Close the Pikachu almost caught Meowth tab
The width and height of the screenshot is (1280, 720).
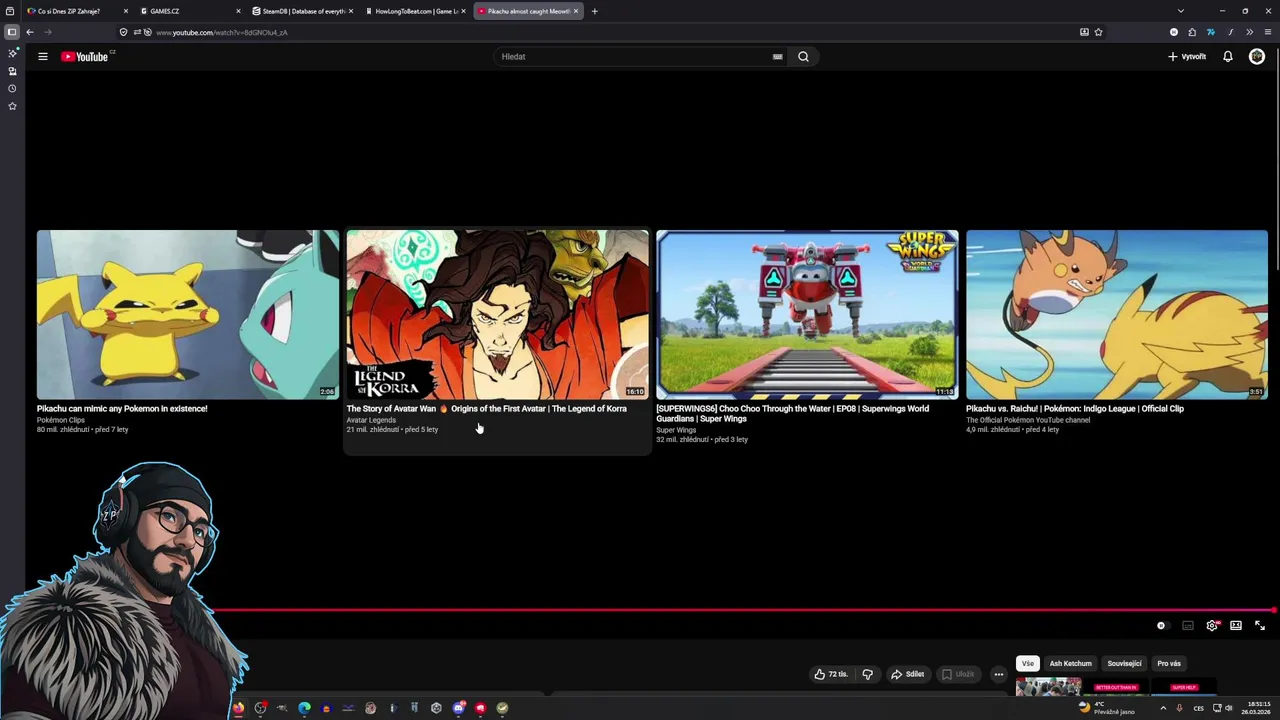coord(576,11)
